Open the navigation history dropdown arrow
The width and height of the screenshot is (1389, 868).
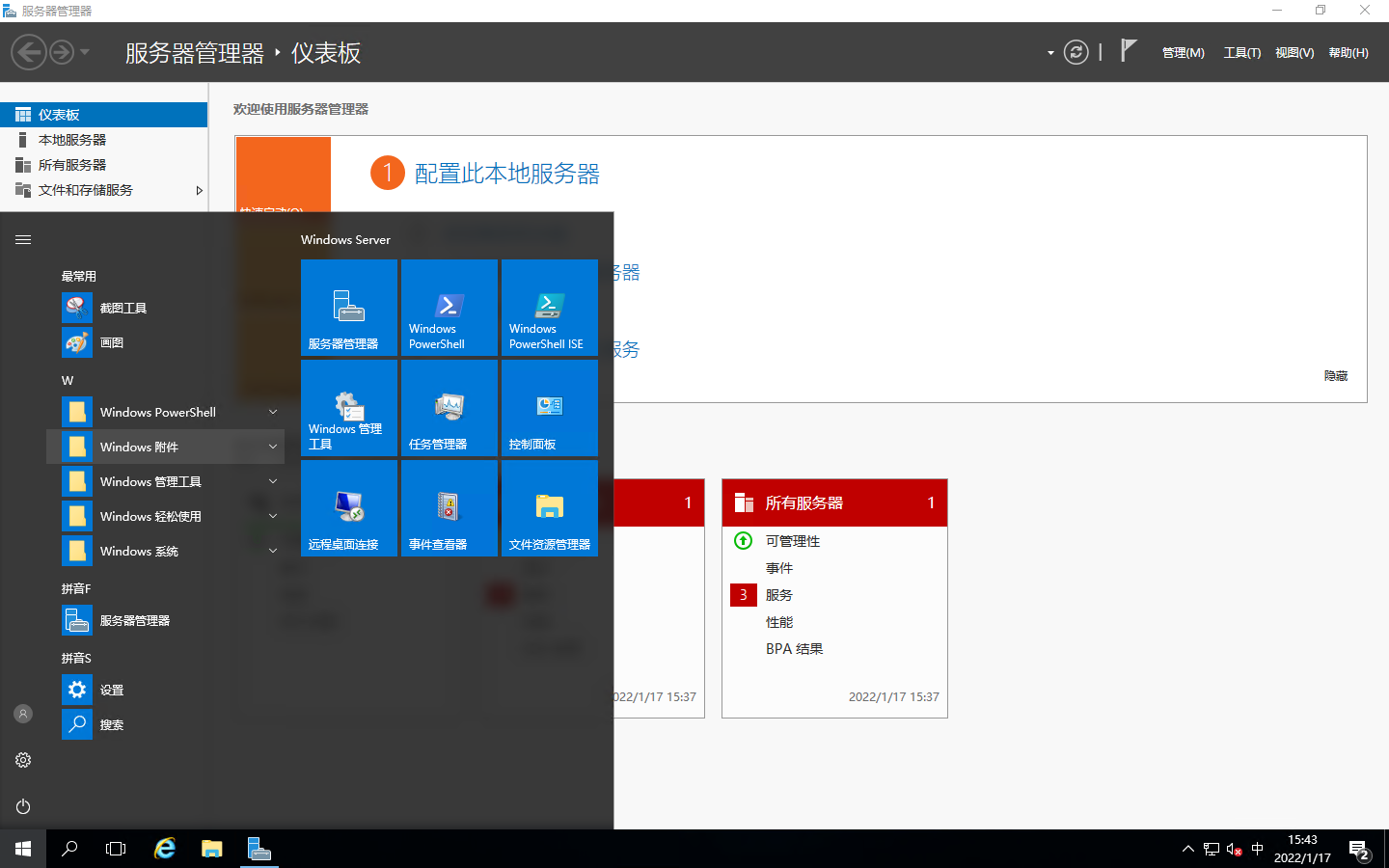[85, 52]
